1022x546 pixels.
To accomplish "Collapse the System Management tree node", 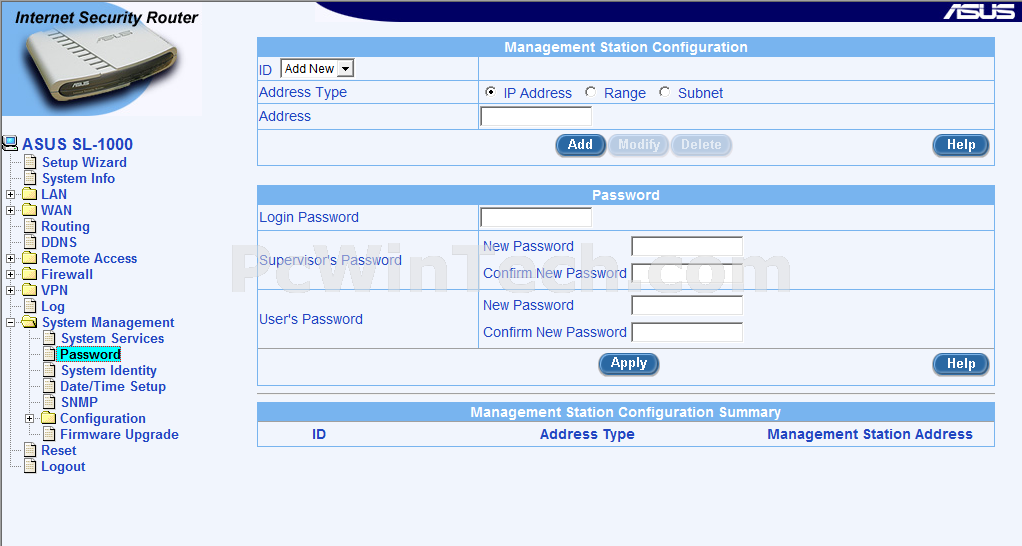I will (x=10, y=323).
